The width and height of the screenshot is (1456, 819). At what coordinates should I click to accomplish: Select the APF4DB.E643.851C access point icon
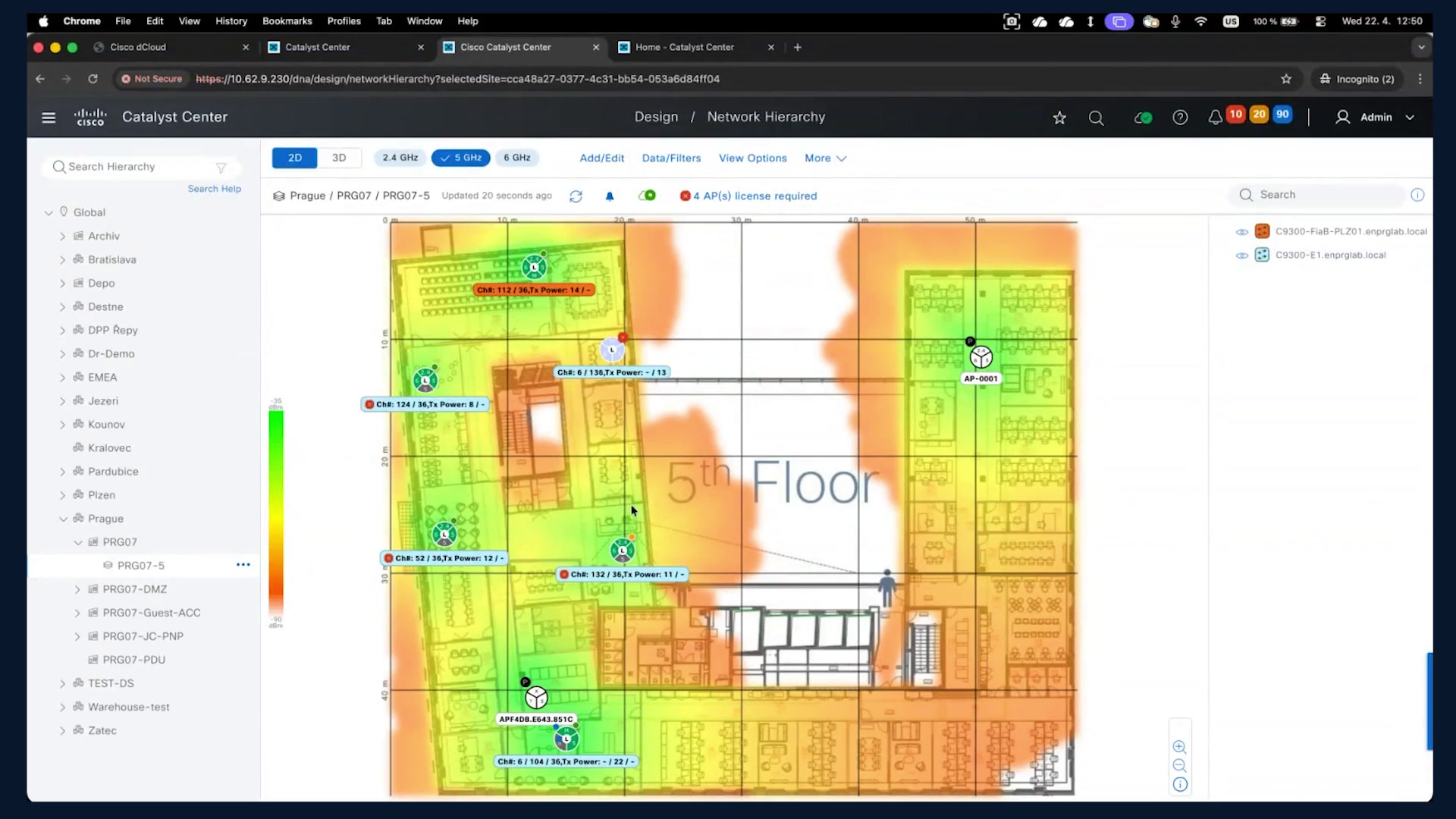coord(536,697)
